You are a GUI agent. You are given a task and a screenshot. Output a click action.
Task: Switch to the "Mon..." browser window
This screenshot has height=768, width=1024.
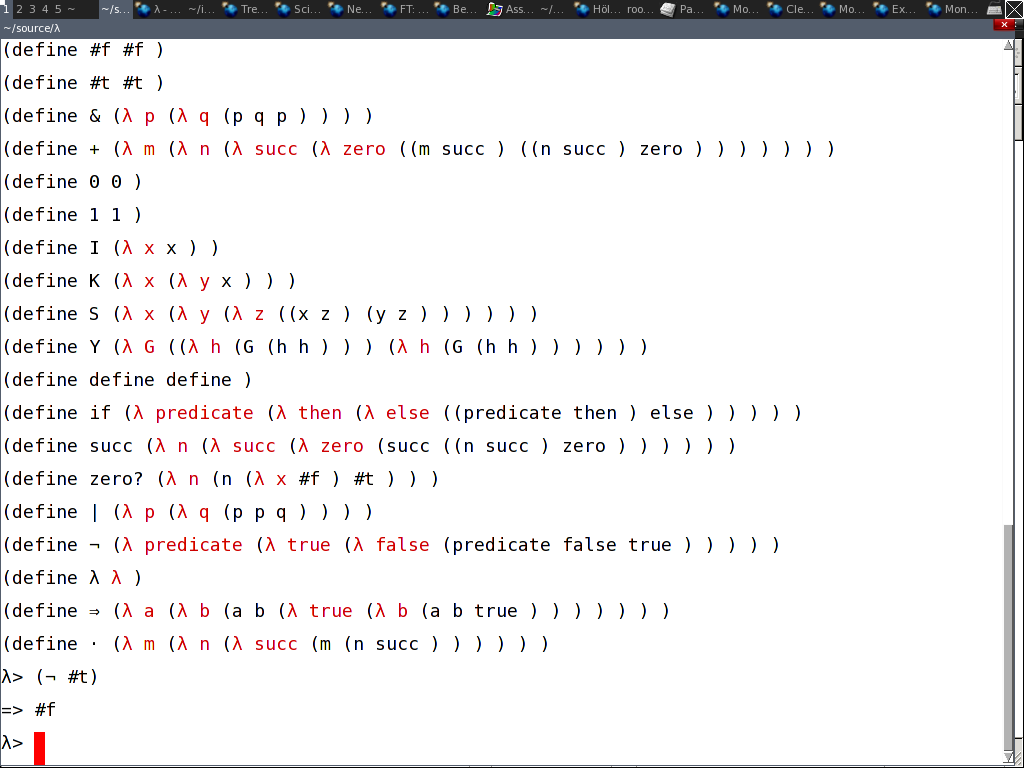pos(948,9)
